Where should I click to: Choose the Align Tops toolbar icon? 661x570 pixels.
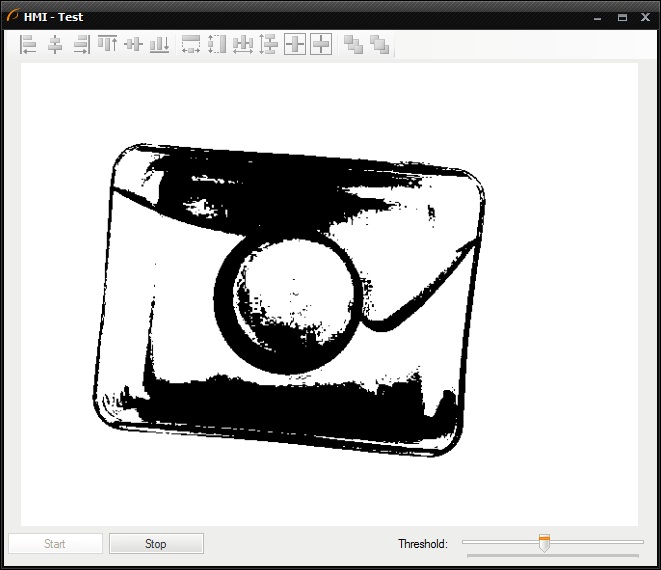pyautogui.click(x=107, y=44)
